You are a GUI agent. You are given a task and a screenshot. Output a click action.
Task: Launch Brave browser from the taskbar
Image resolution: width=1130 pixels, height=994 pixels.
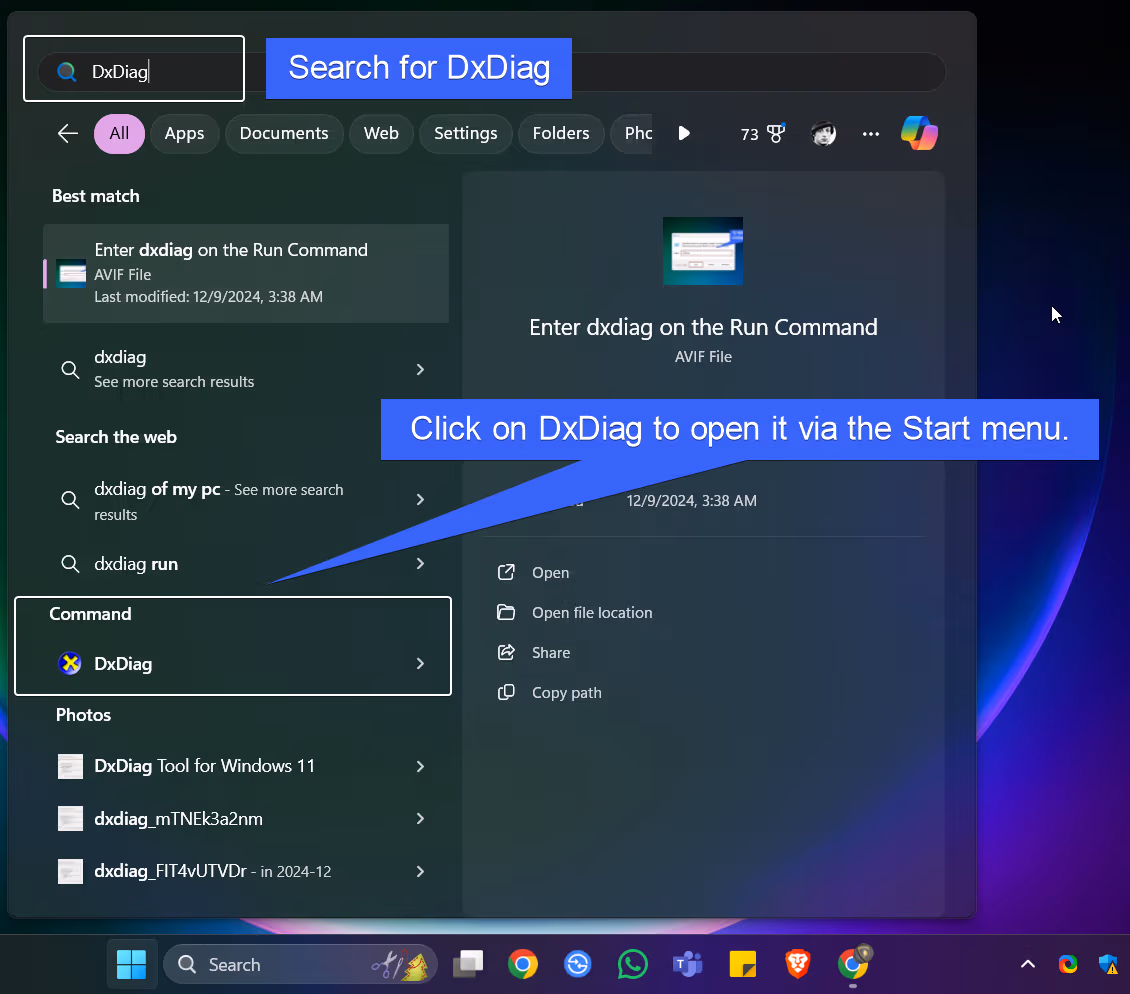pyautogui.click(x=797, y=964)
